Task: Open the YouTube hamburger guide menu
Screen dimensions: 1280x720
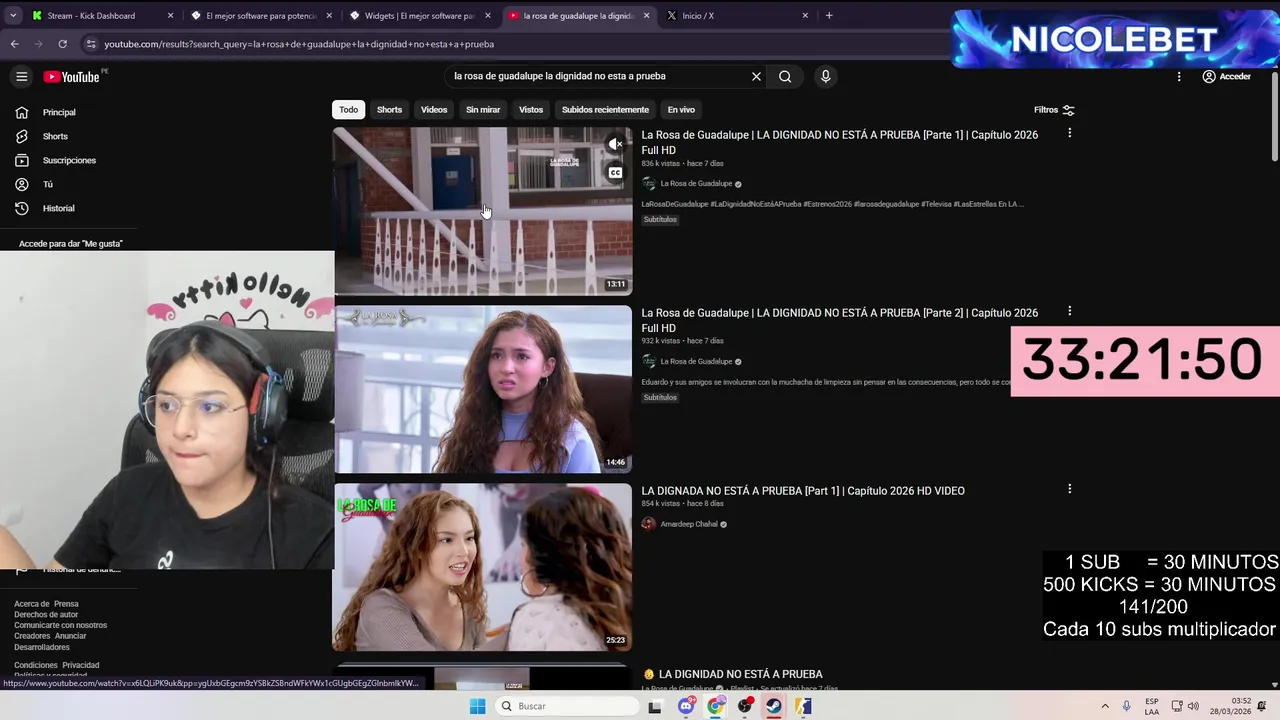Action: pos(21,77)
